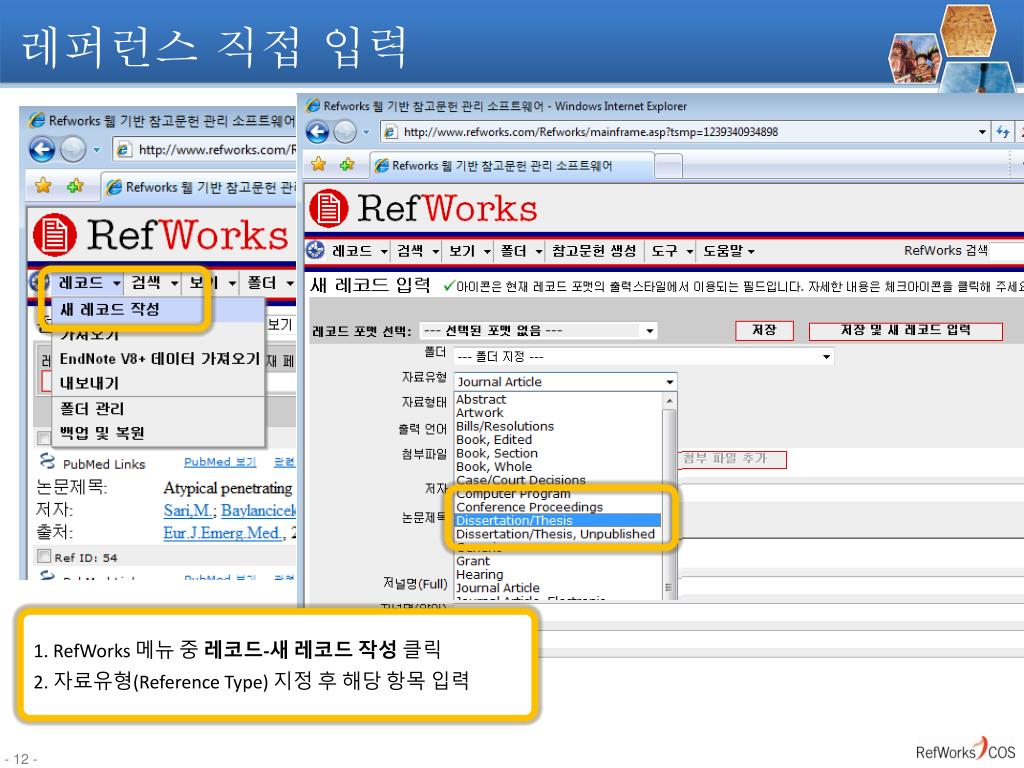Select Journal Article in type list
This screenshot has height=768, width=1024.
(x=558, y=588)
